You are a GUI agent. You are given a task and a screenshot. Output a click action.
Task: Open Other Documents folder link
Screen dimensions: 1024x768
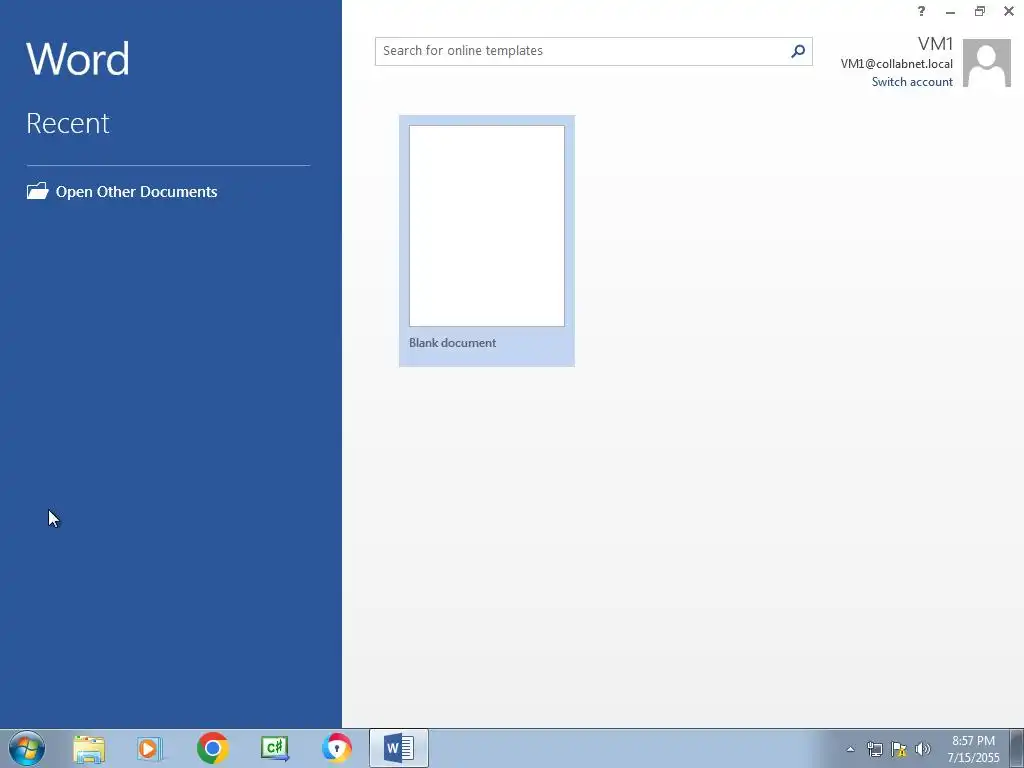(x=122, y=191)
